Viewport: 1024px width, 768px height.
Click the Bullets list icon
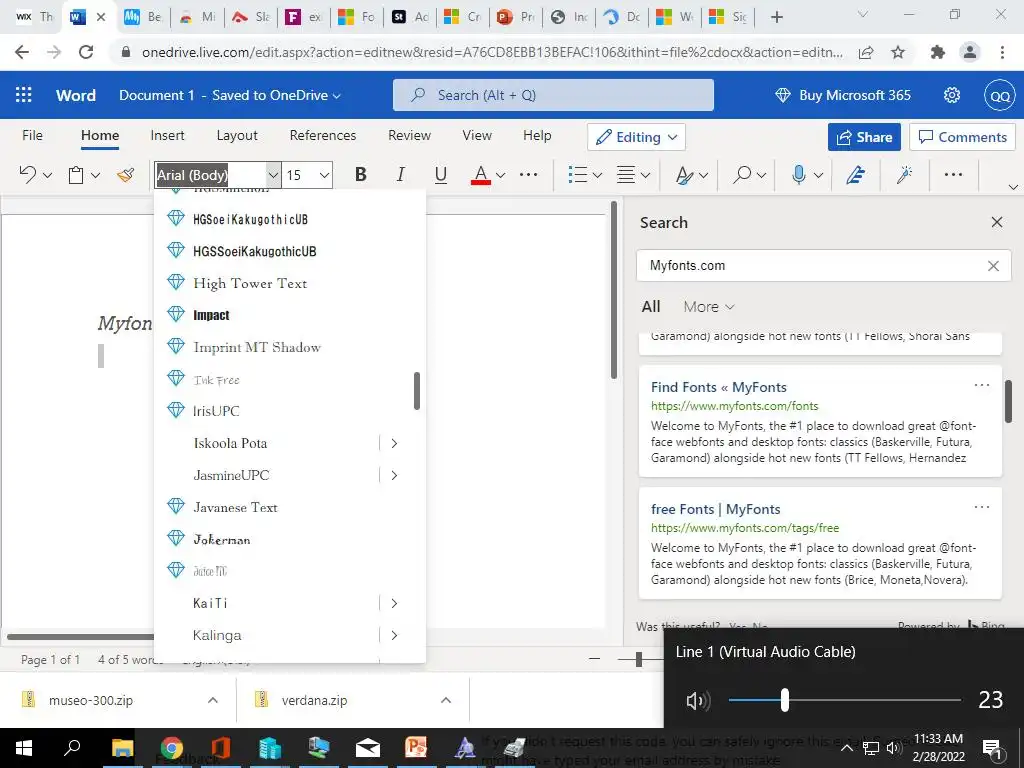pyautogui.click(x=577, y=174)
